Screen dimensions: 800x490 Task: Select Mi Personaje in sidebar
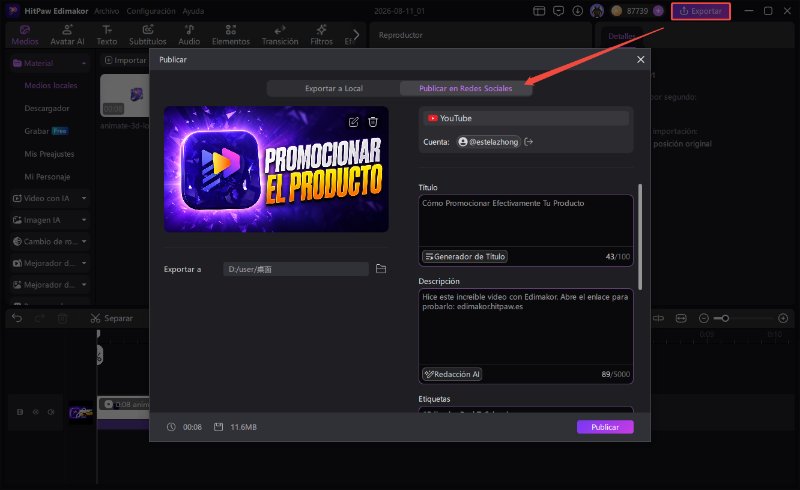click(x=47, y=177)
